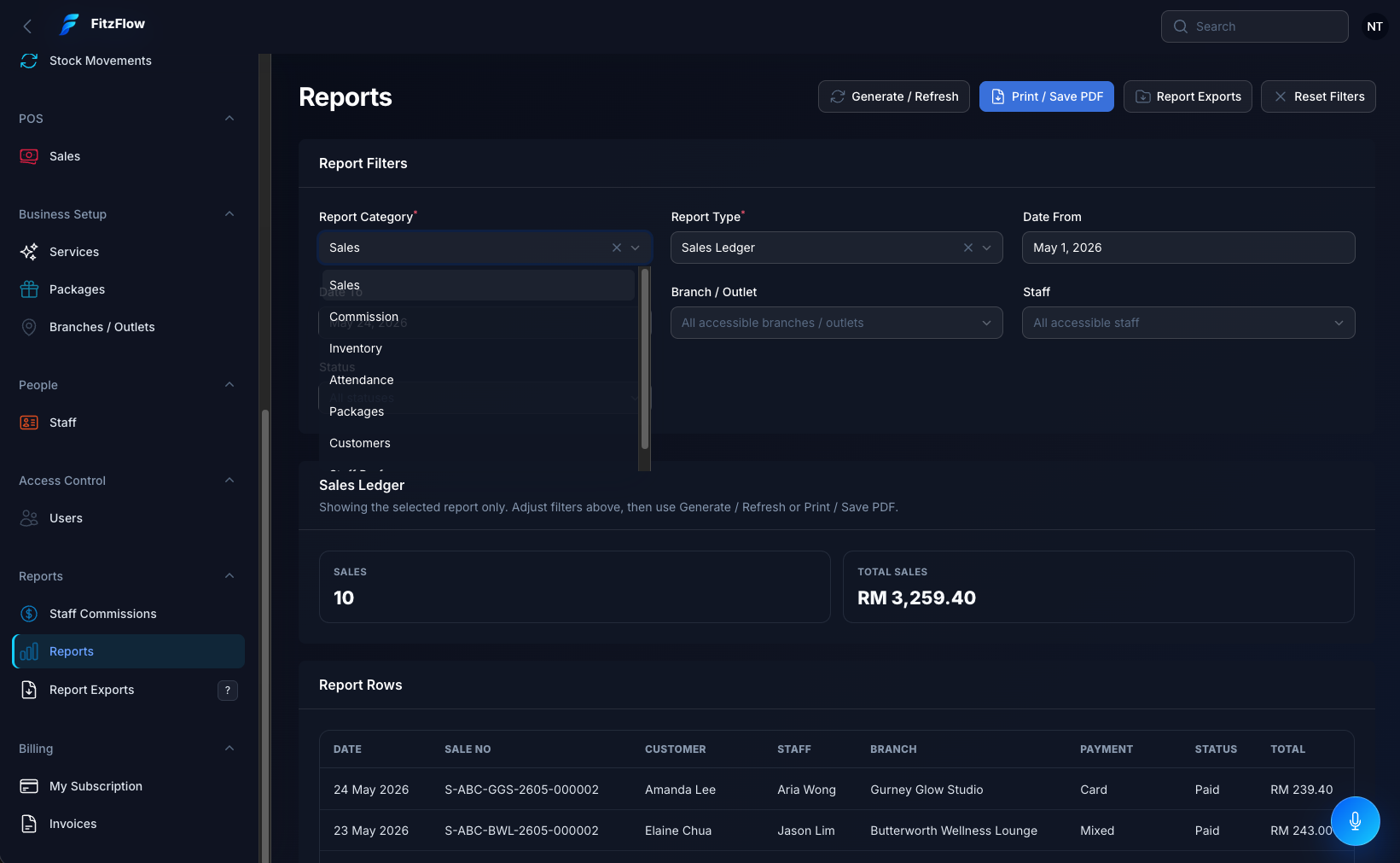Select Inventory category option
1400x863 pixels.
pos(478,348)
